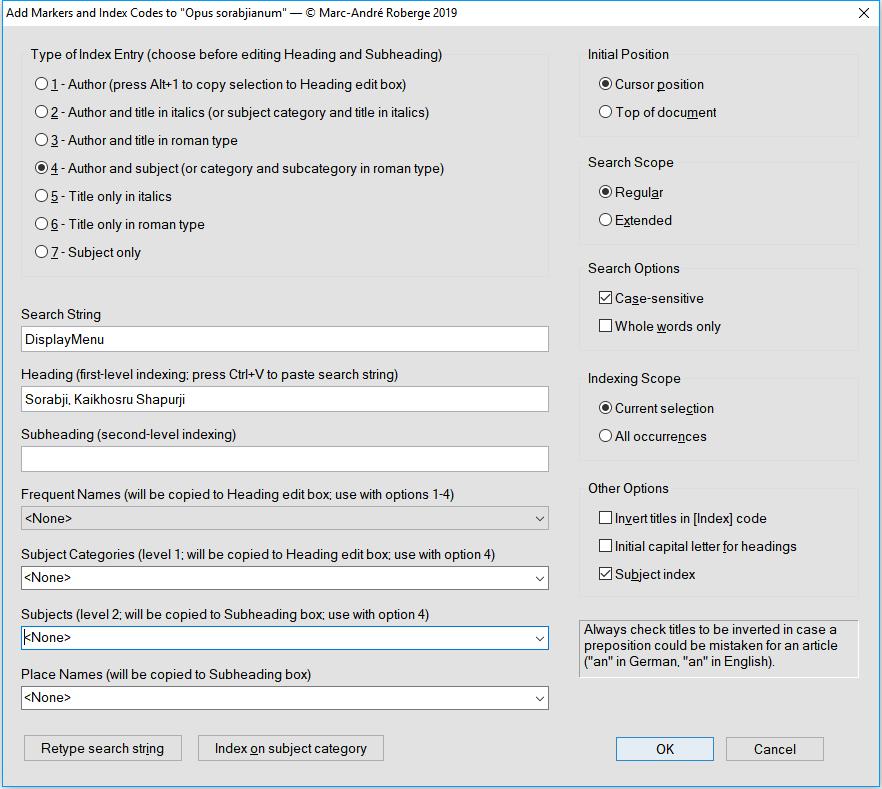Click Index on subject category button

point(290,749)
